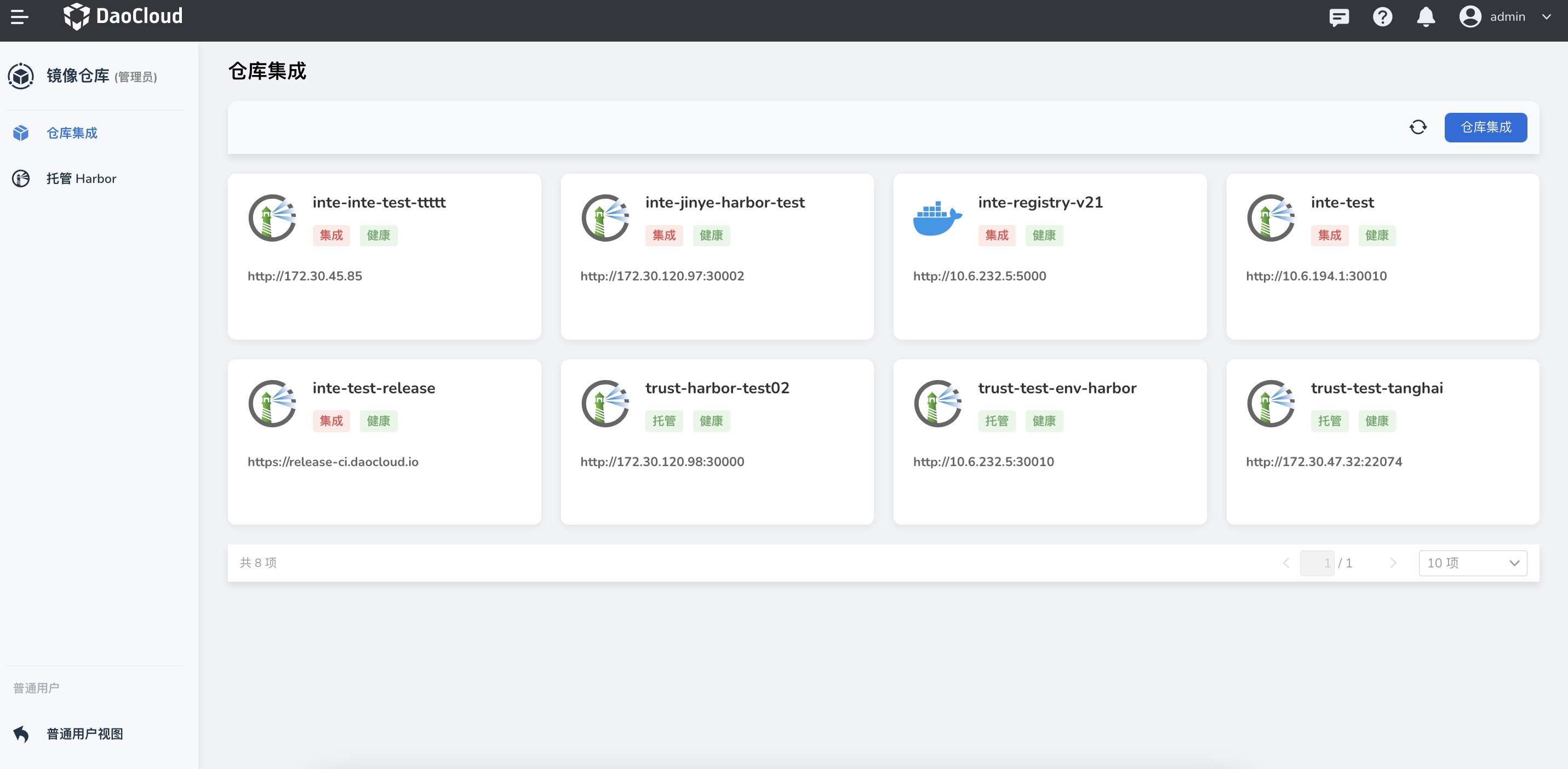Viewport: 1568px width, 769px height.
Task: Click URL https://release-ci.daocloud.io
Action: 333,462
